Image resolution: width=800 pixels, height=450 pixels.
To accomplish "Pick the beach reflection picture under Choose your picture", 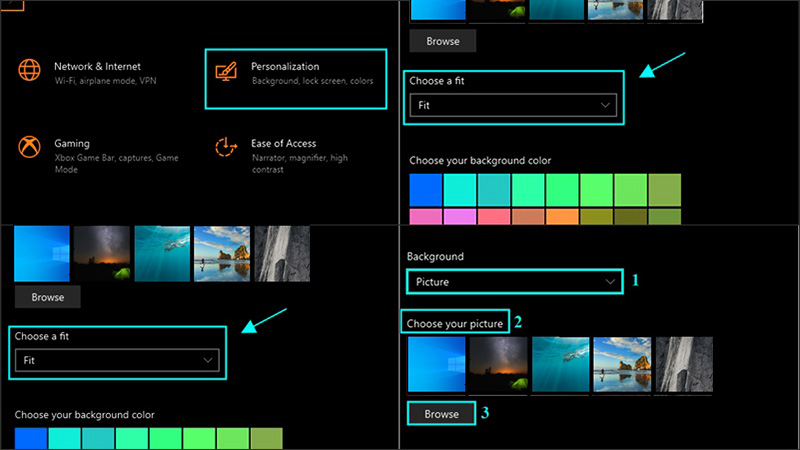I will coord(622,364).
